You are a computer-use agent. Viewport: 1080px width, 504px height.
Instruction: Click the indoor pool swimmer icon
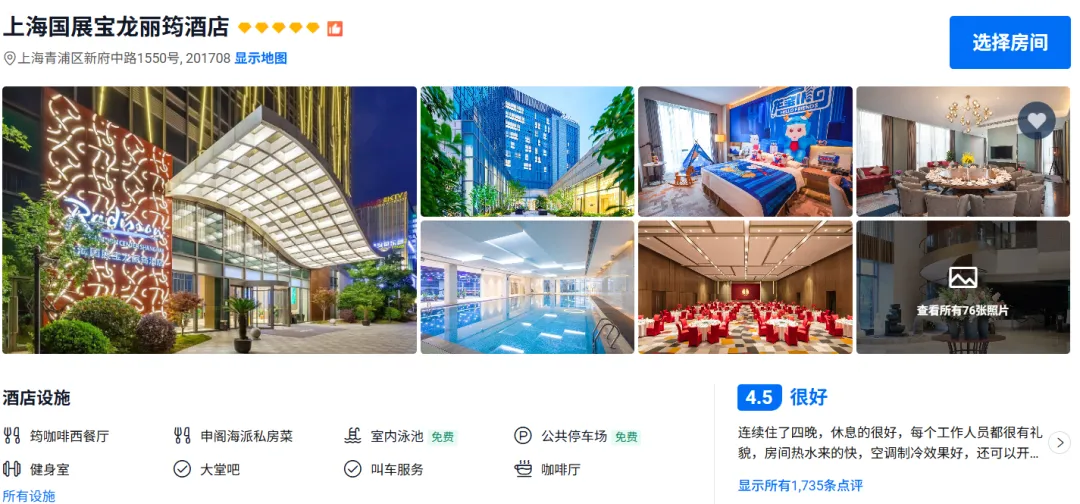[x=353, y=436]
